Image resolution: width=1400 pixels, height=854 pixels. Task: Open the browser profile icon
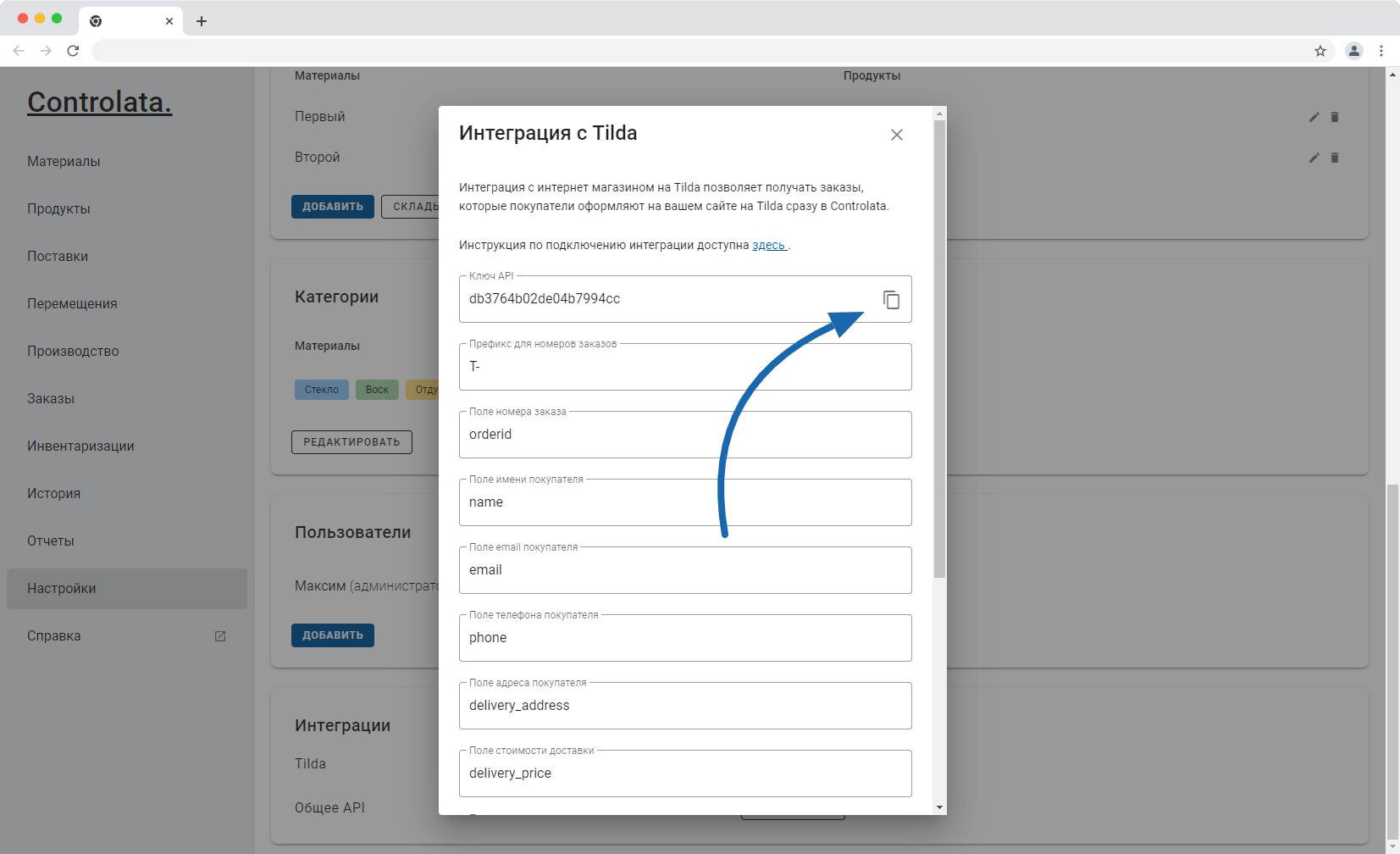(x=1354, y=51)
